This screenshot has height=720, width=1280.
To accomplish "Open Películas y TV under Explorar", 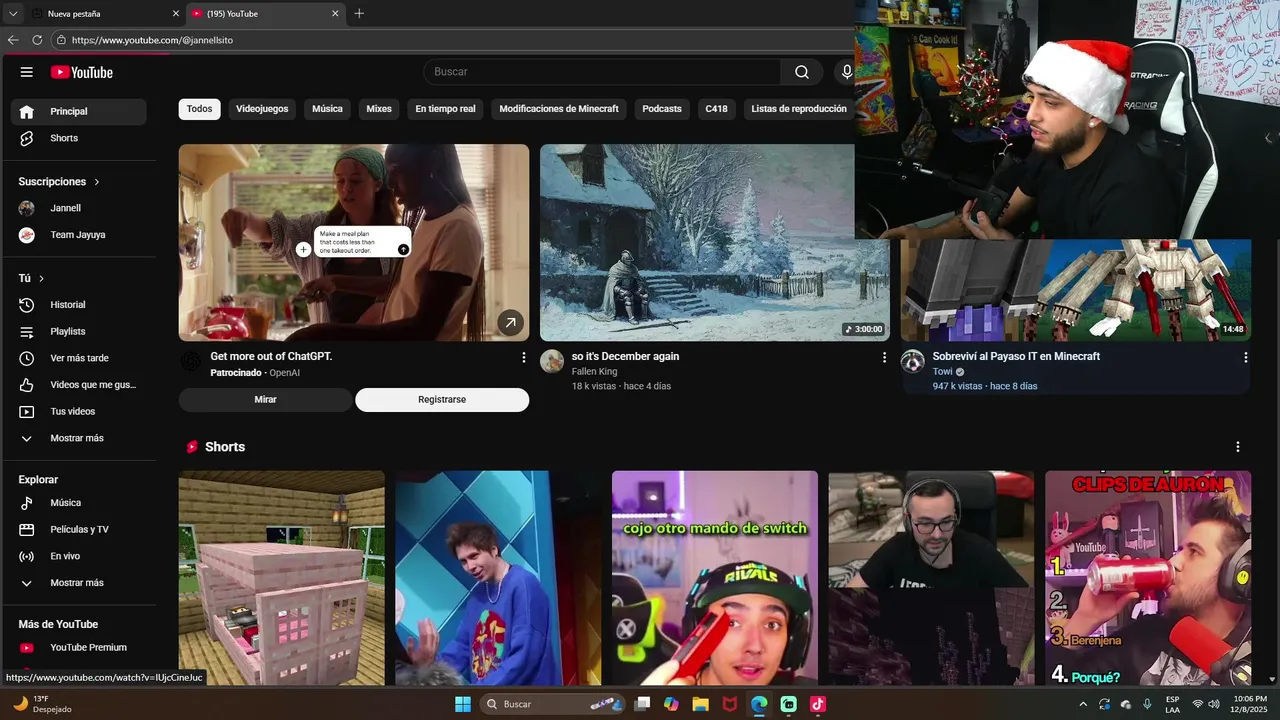I will (x=78, y=529).
